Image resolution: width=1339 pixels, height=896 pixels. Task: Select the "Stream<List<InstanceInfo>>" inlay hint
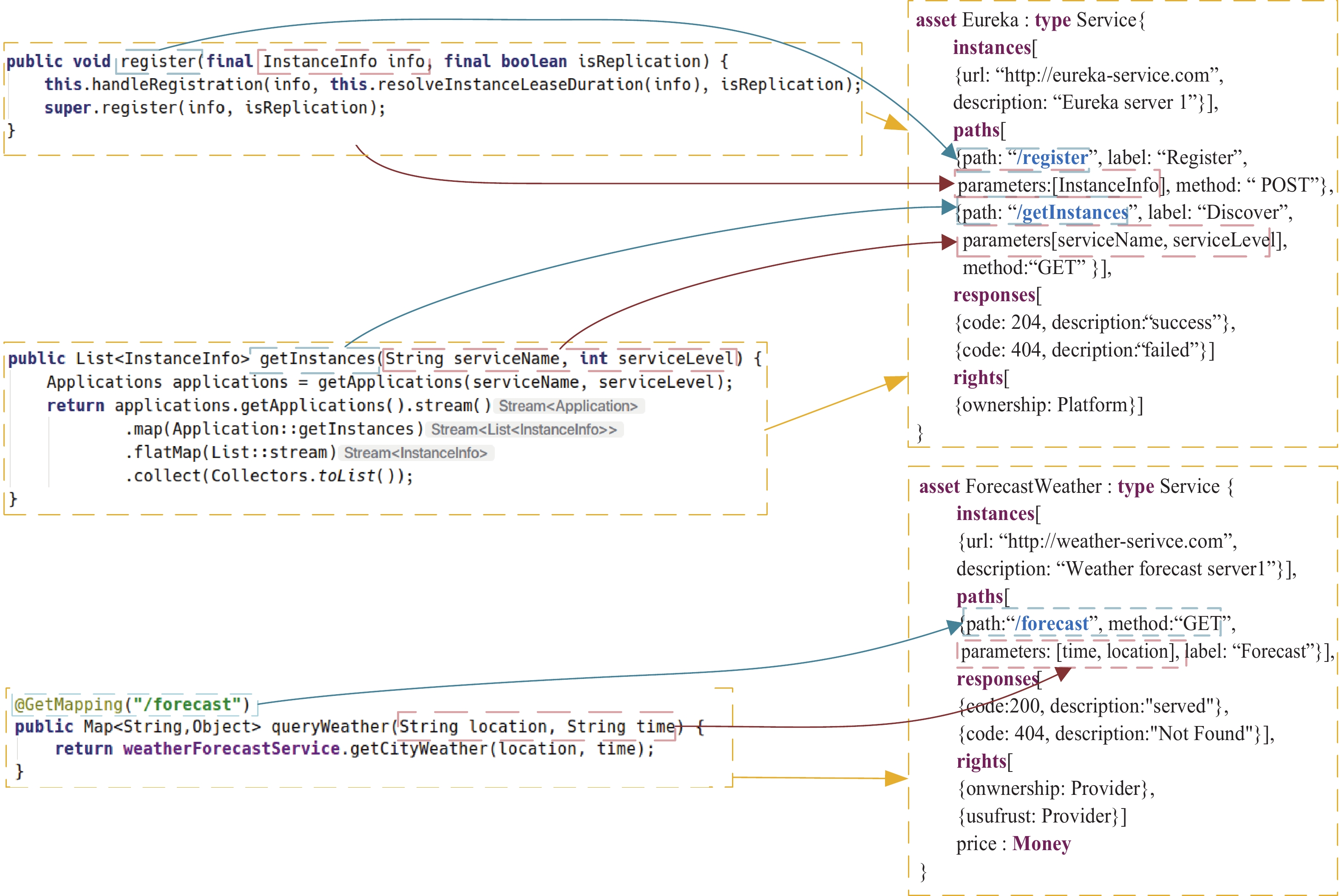coord(524,429)
